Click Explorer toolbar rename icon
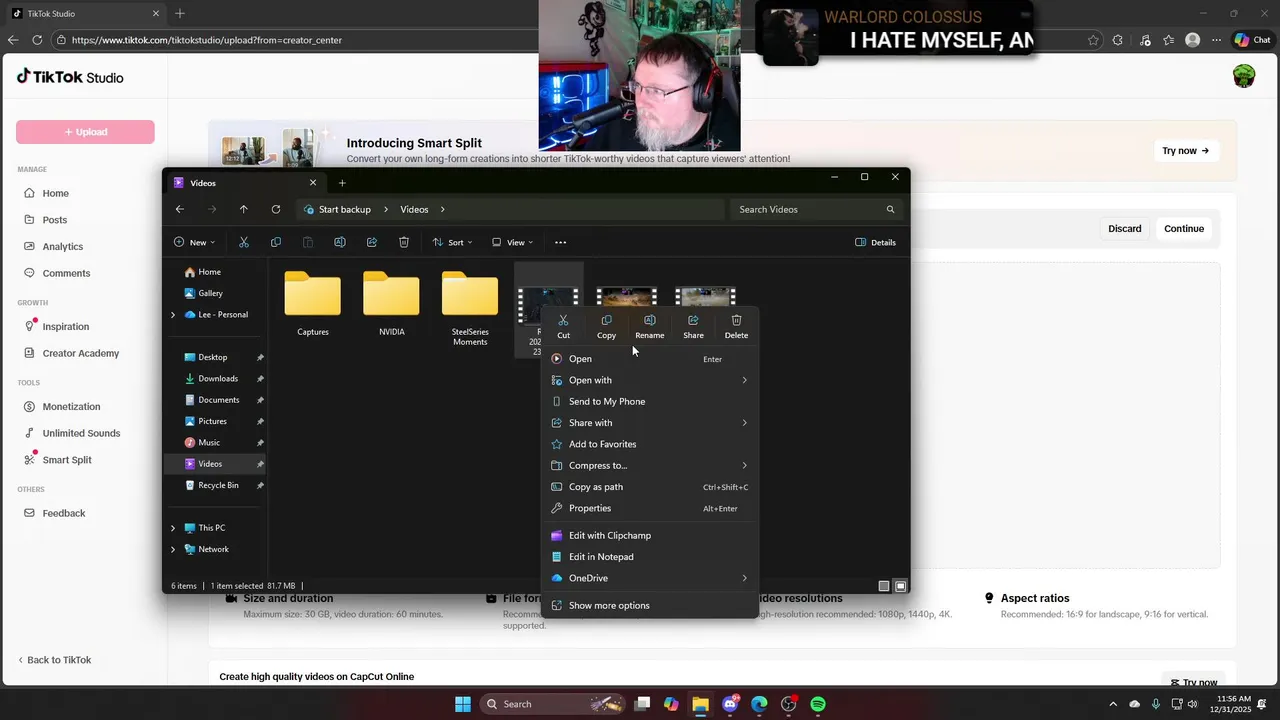Viewport: 1280px width, 720px height. [340, 242]
